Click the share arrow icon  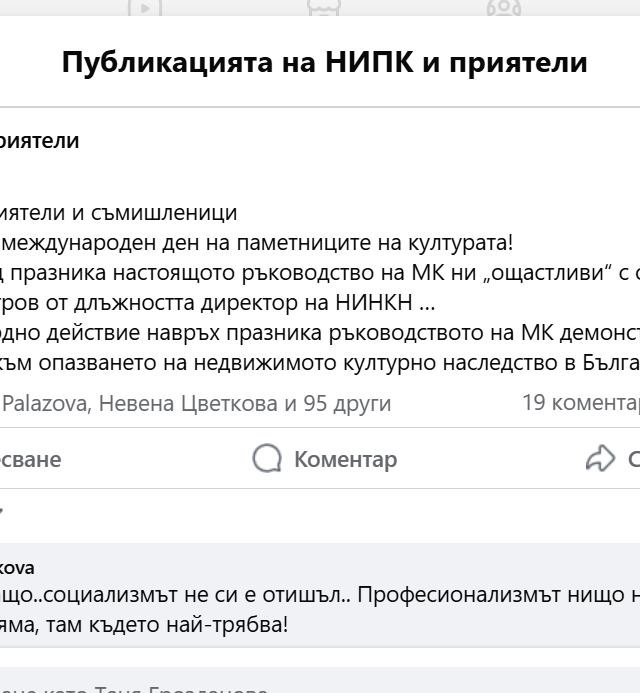(x=600, y=458)
